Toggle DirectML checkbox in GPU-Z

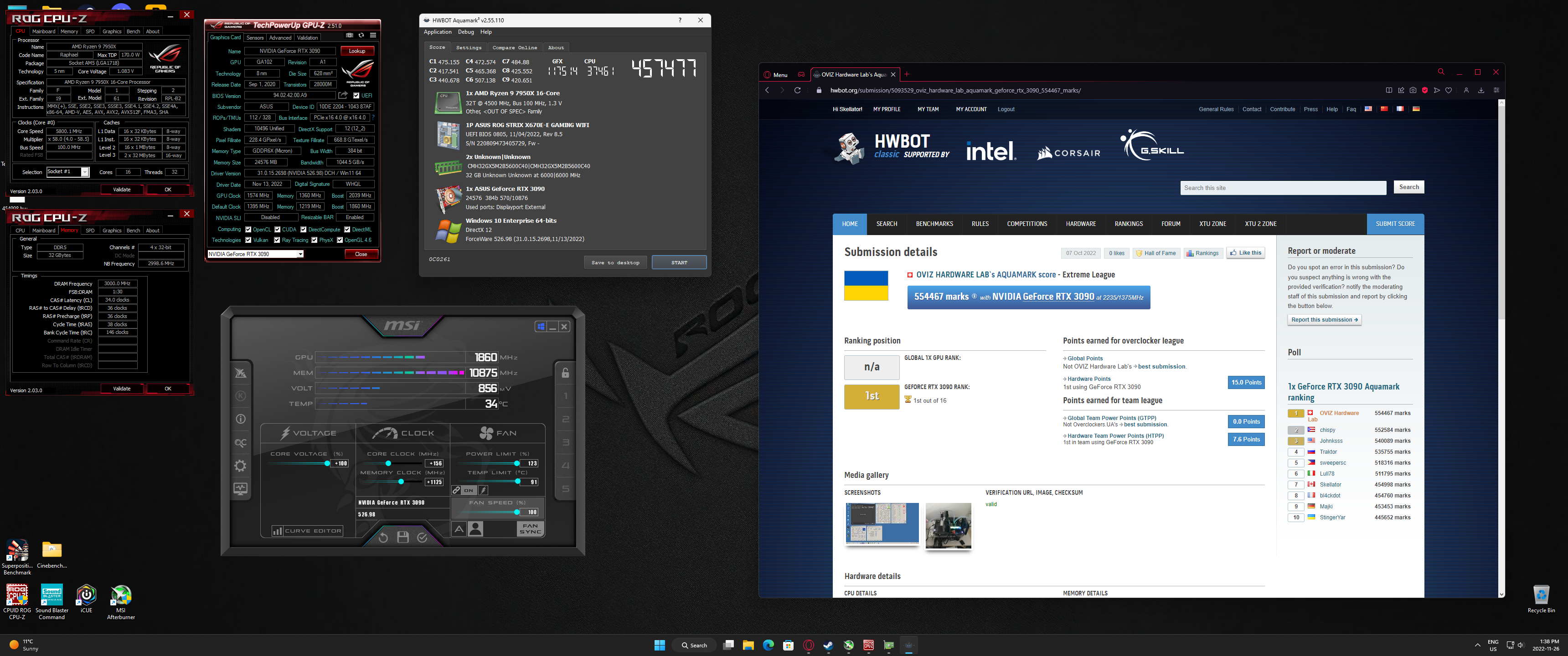click(347, 230)
